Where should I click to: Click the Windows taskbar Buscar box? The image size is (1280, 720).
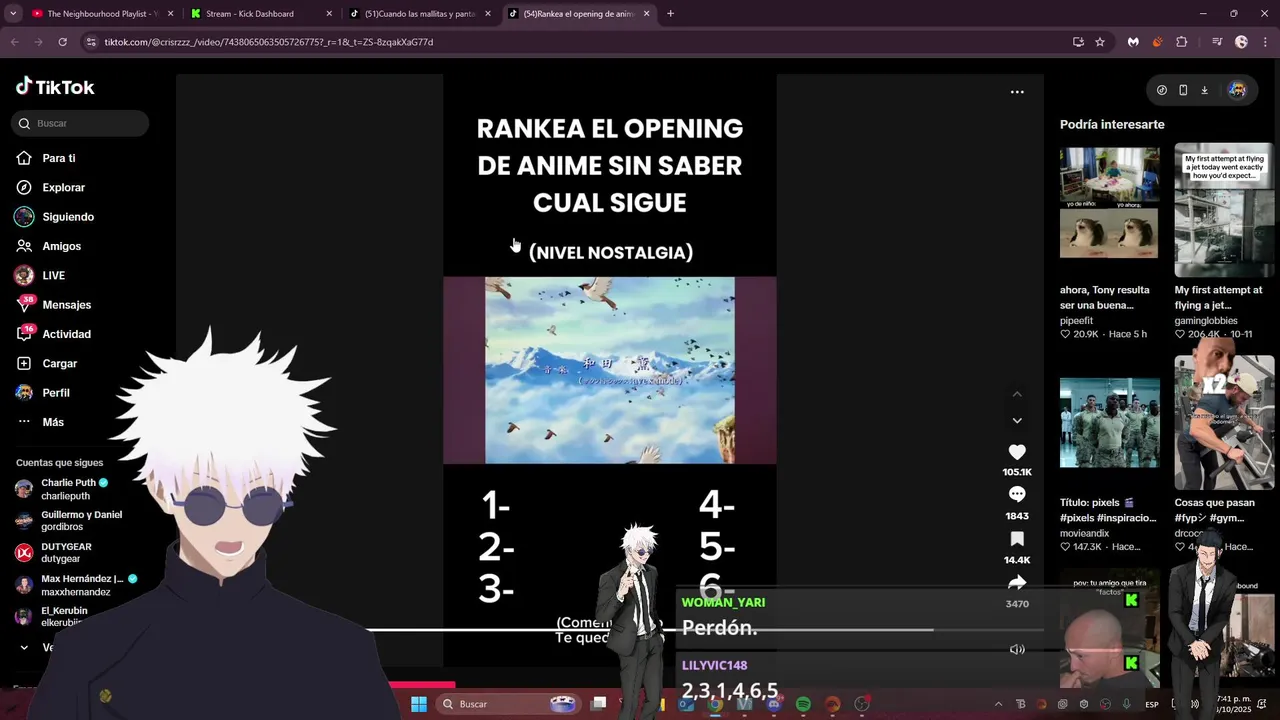510,704
